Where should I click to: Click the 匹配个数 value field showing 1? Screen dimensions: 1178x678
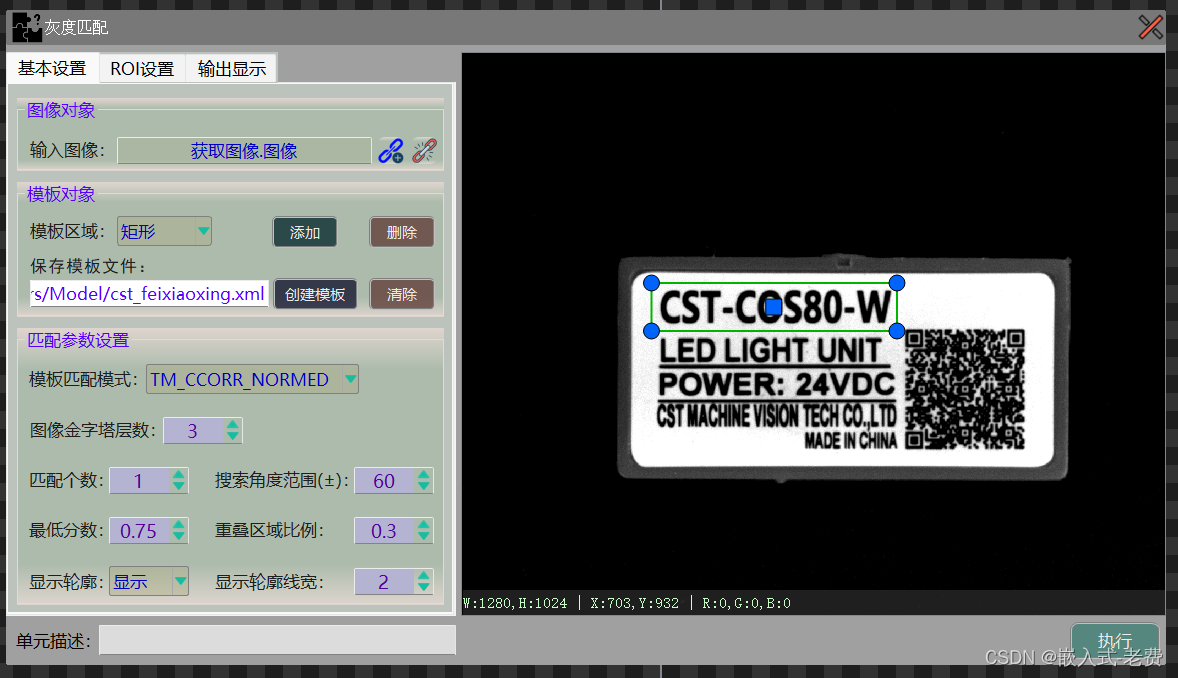140,481
